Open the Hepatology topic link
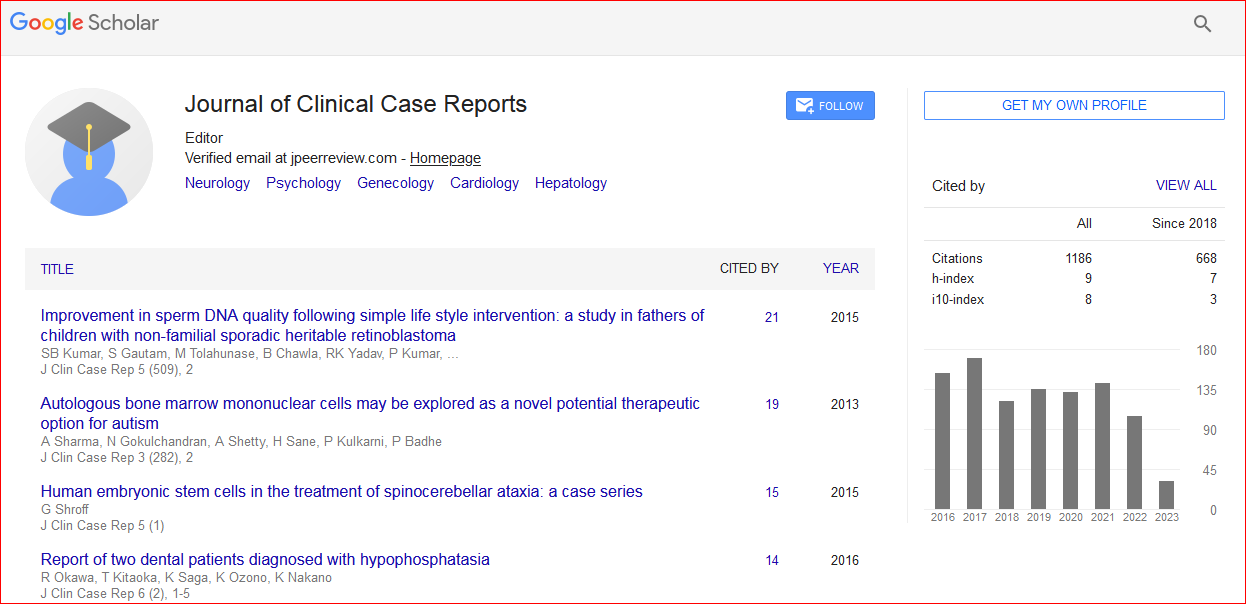Image resolution: width=1246 pixels, height=604 pixels. click(570, 183)
